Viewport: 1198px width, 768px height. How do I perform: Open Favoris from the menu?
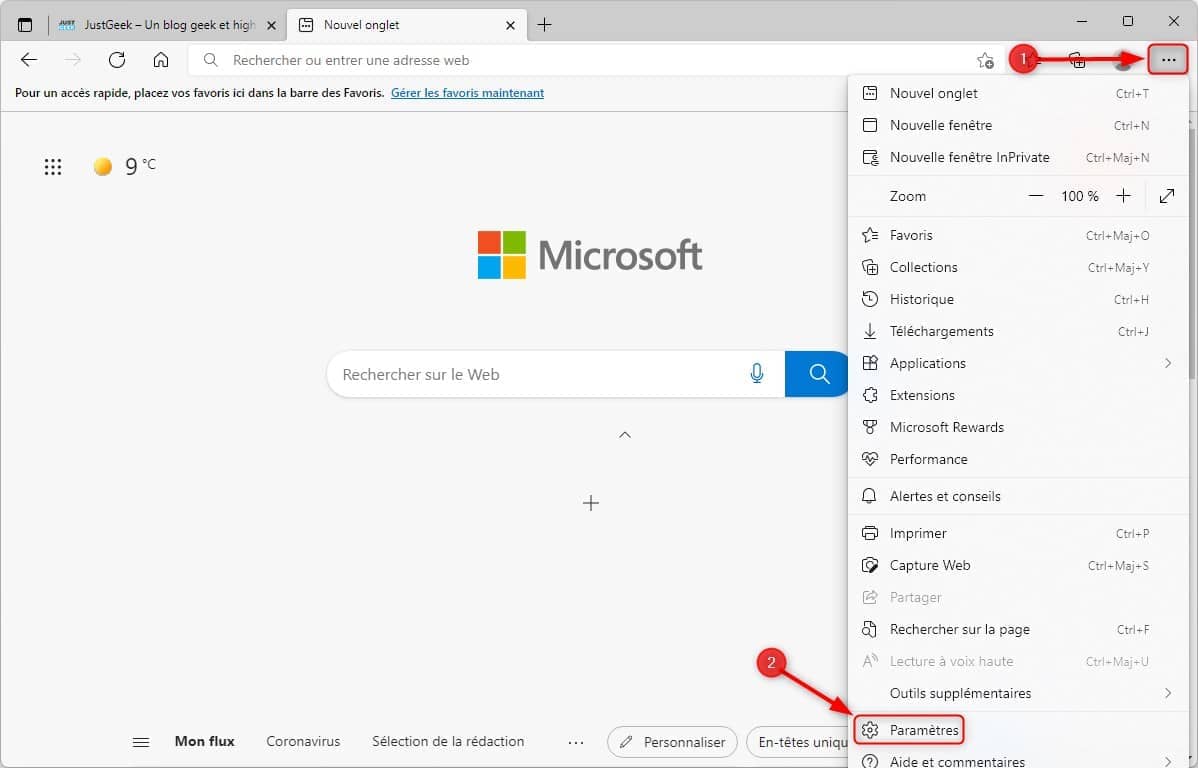click(x=1018, y=235)
